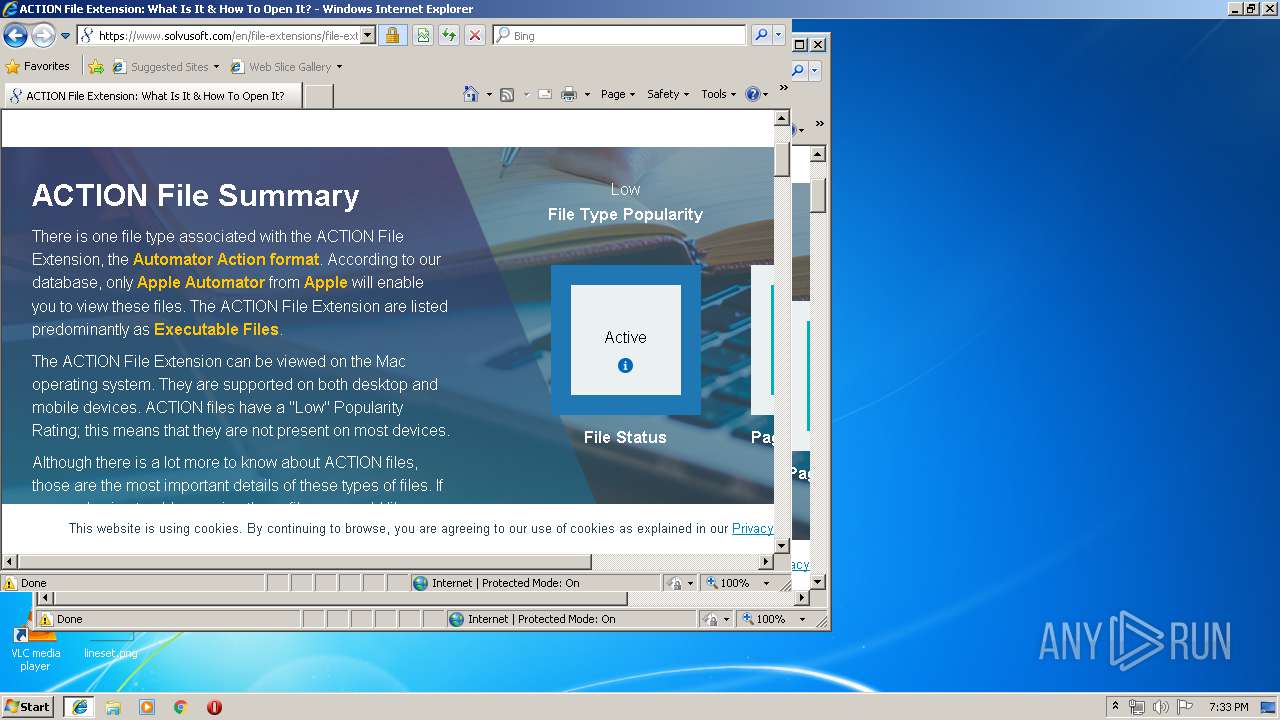This screenshot has width=1280, height=720.
Task: Expand the back window zoom dropdown arrow
Action: 802,619
